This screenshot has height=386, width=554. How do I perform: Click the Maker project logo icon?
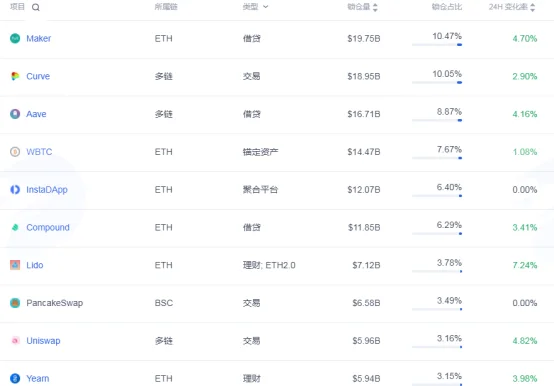[x=15, y=38]
